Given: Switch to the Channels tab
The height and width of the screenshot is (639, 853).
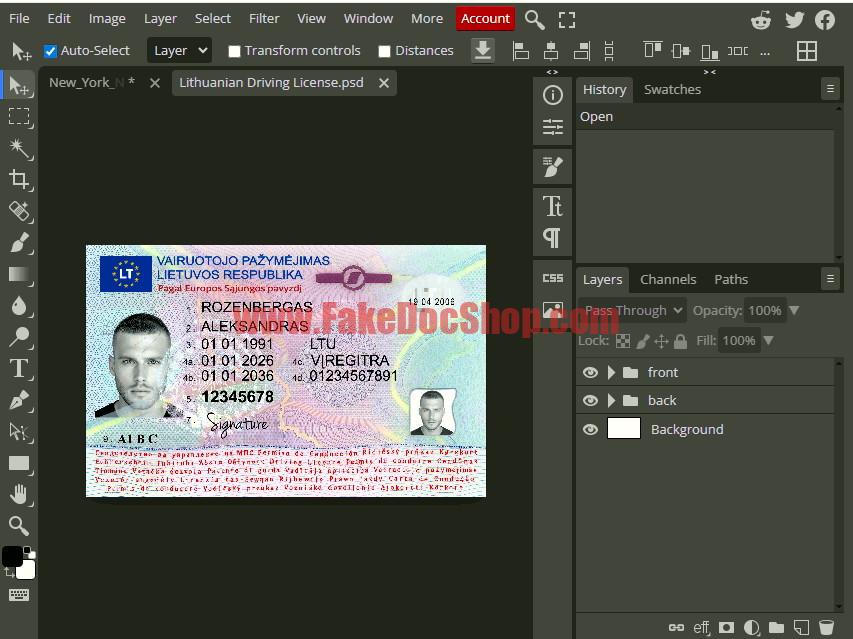Looking at the screenshot, I should 668,279.
